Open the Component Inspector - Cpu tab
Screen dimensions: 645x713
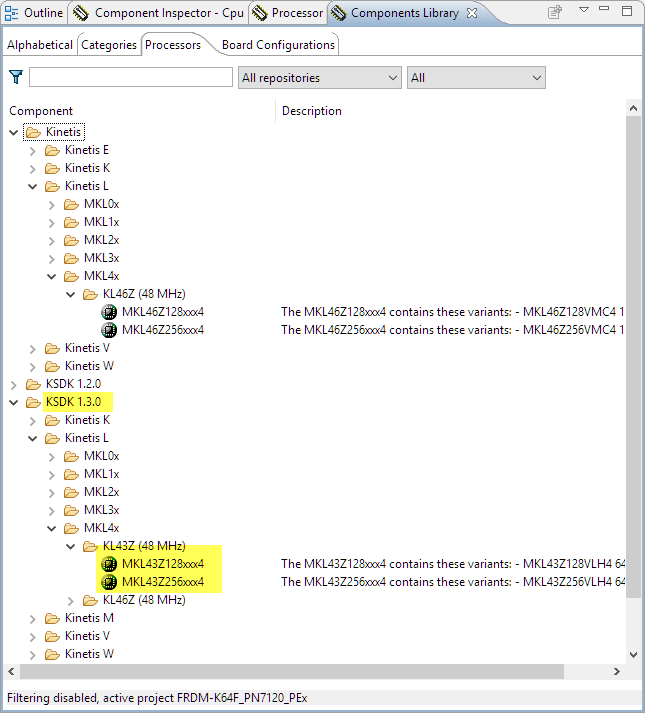coord(158,13)
